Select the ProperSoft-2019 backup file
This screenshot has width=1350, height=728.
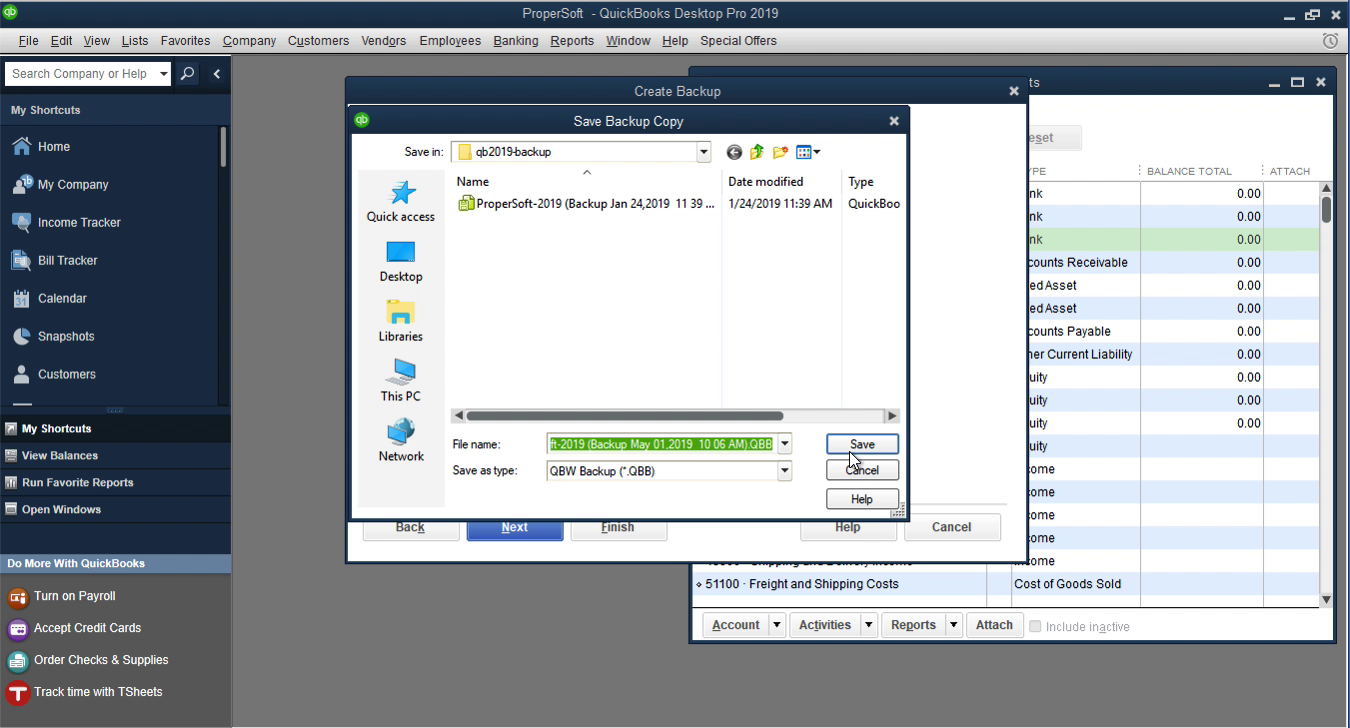586,204
